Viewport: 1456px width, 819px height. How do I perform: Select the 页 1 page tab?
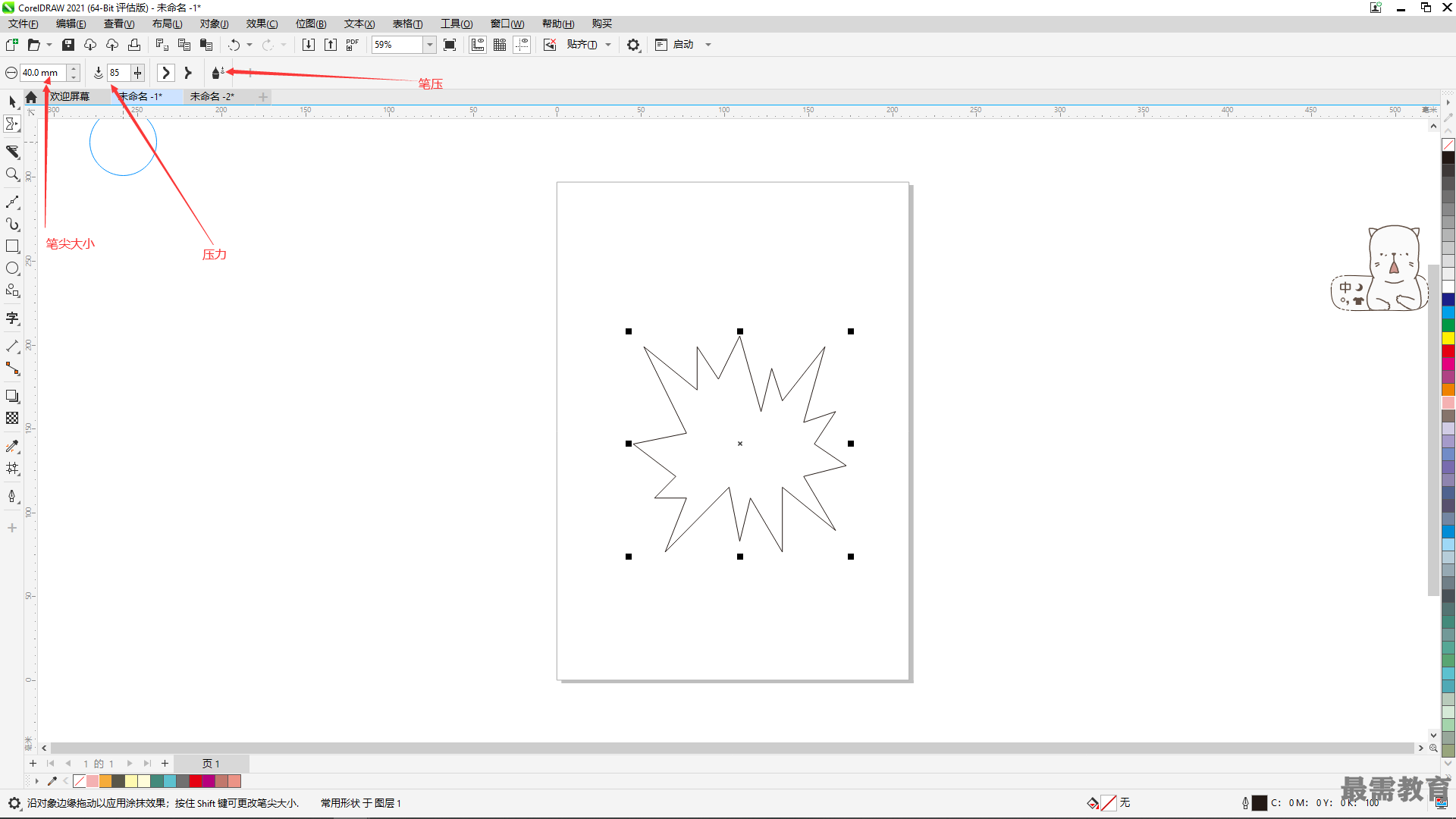(211, 764)
